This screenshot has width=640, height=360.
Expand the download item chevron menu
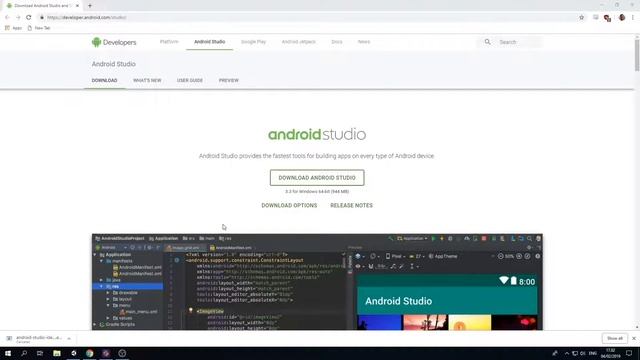(69, 338)
